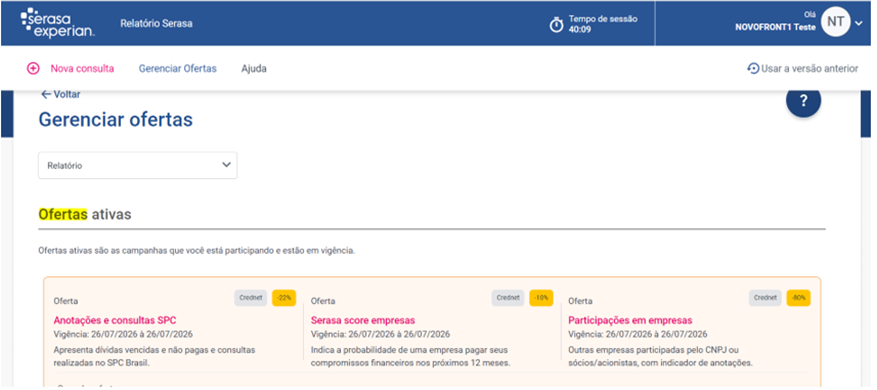
Task: Click the NOVOFRONT1 Teste user name
Action: click(775, 27)
